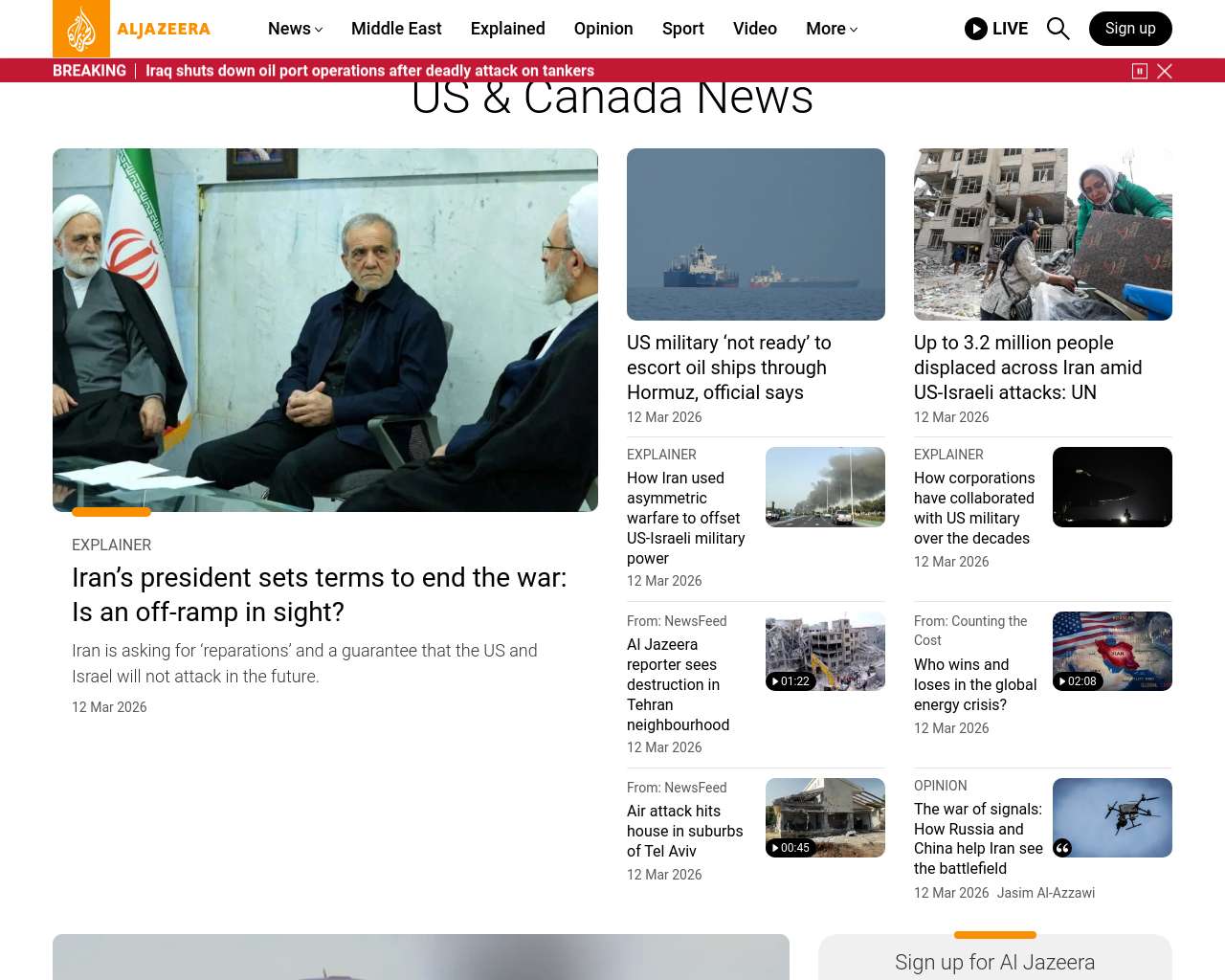
Task: Pause the breaking news ticker
Action: pos(1140,71)
